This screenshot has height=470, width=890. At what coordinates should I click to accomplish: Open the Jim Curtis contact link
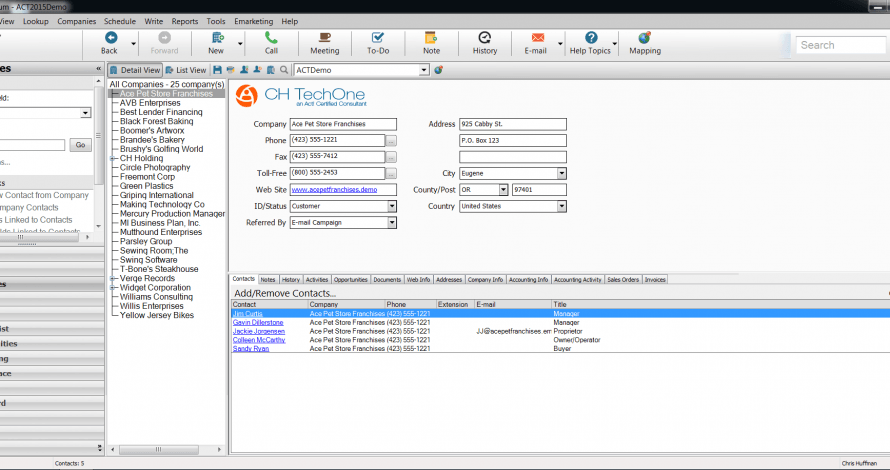pos(247,314)
